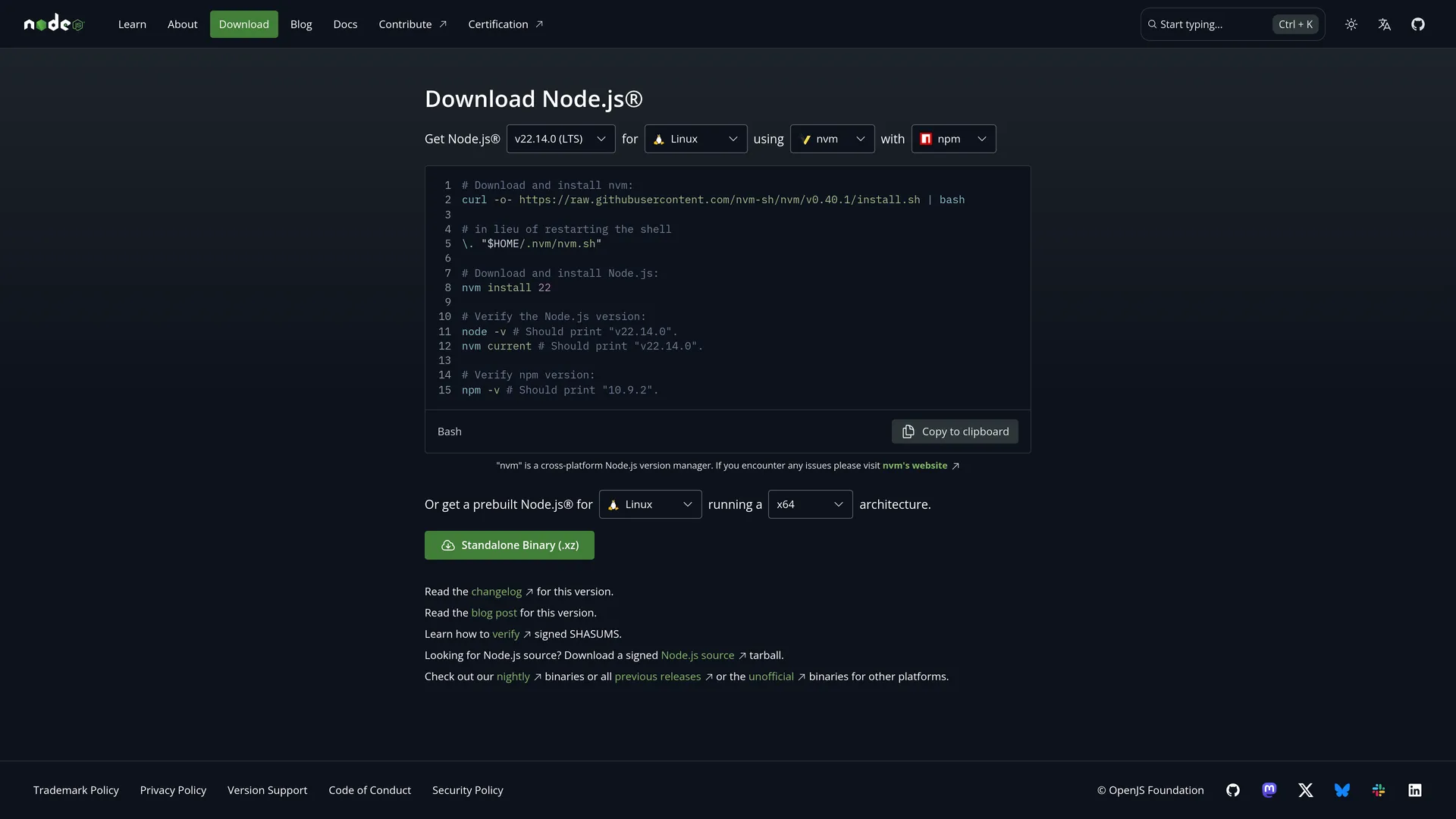Expand the v22.14.0 (LTS) version dropdown
This screenshot has width=1456, height=819.
click(560, 139)
